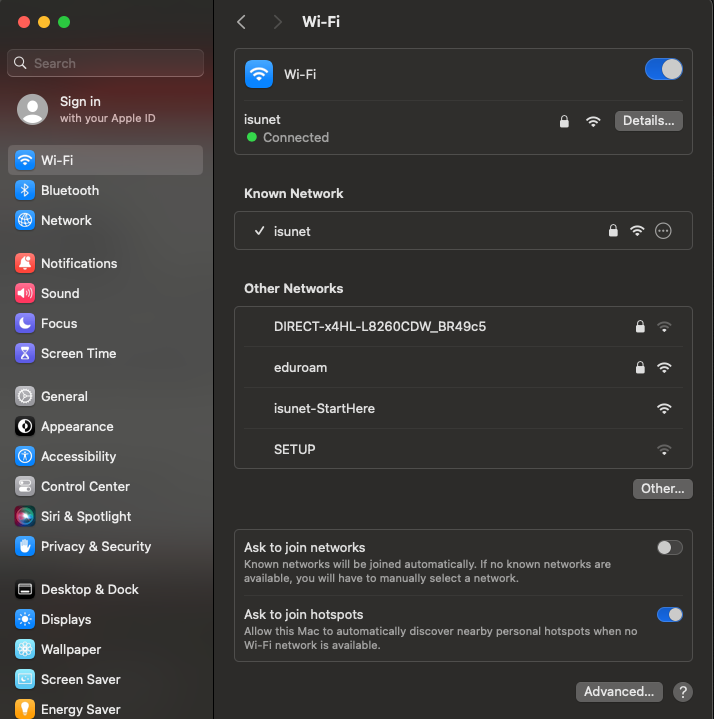The height and width of the screenshot is (719, 714).
Task: Click the blue Wi-Fi icon in header panel
Action: point(259,74)
